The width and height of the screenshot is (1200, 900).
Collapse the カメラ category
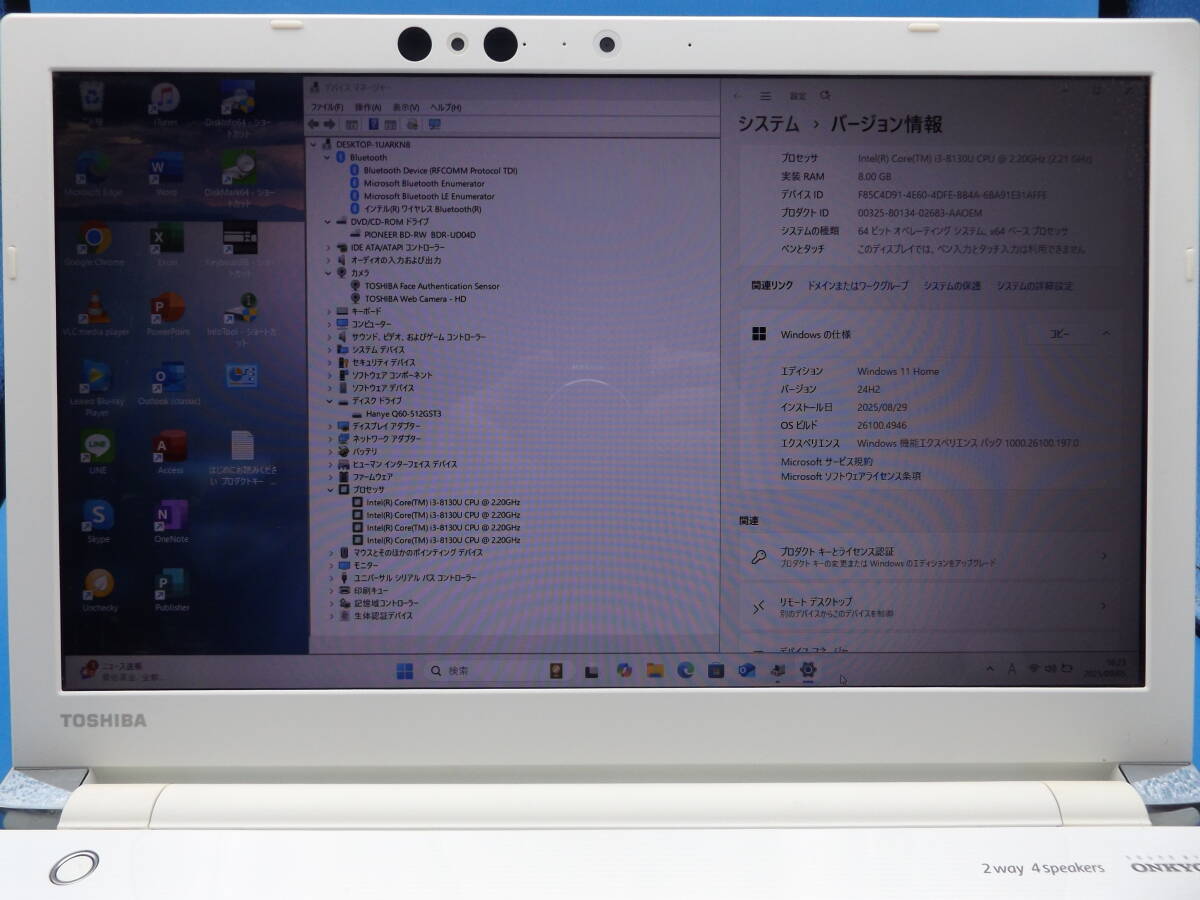pos(328,273)
